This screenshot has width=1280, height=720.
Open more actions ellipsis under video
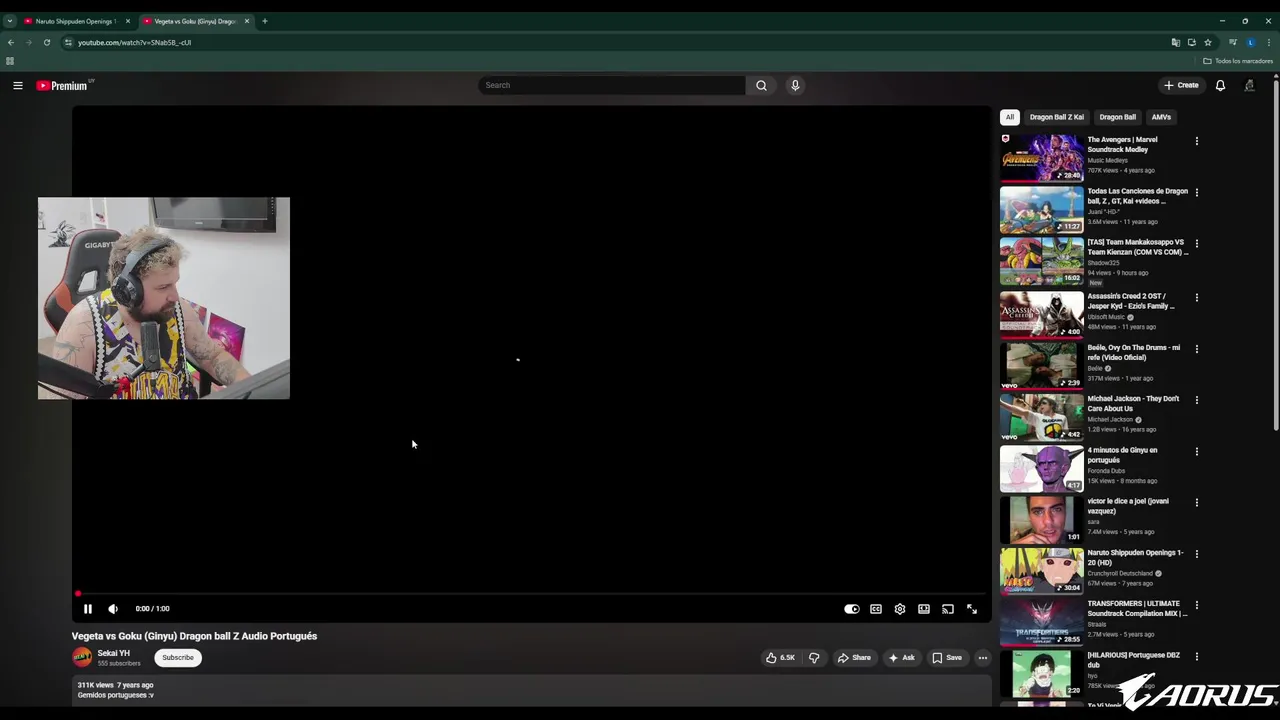pyautogui.click(x=983, y=658)
